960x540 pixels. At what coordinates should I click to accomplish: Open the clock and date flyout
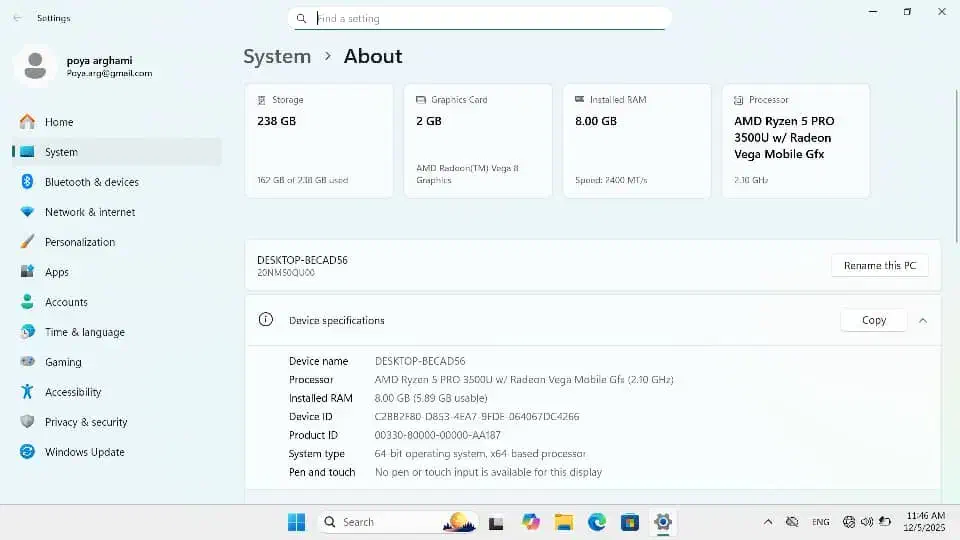pos(925,522)
